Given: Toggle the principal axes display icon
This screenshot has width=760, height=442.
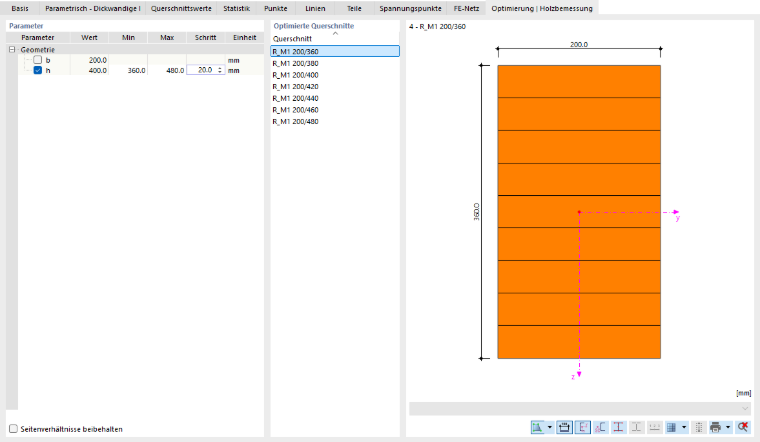Looking at the screenshot, I should [x=583, y=427].
